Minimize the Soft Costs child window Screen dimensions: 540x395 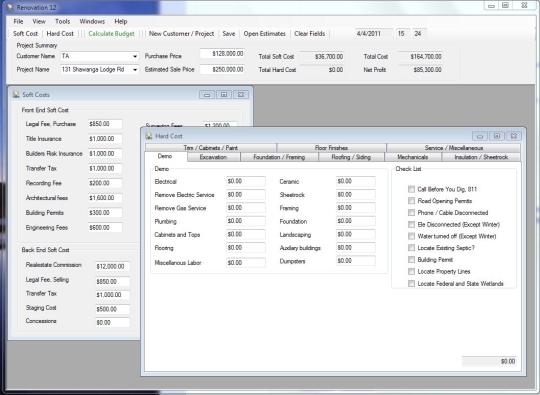(x=207, y=95)
